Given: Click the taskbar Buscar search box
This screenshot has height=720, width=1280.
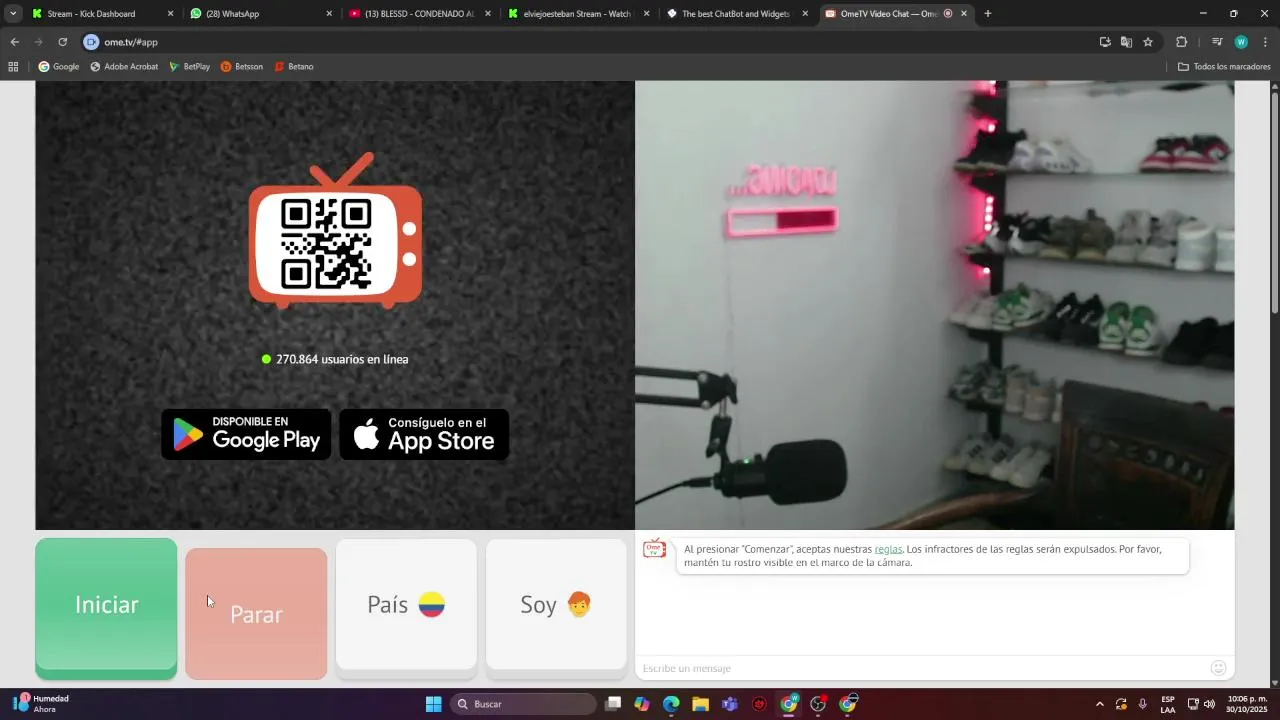Looking at the screenshot, I should [523, 704].
